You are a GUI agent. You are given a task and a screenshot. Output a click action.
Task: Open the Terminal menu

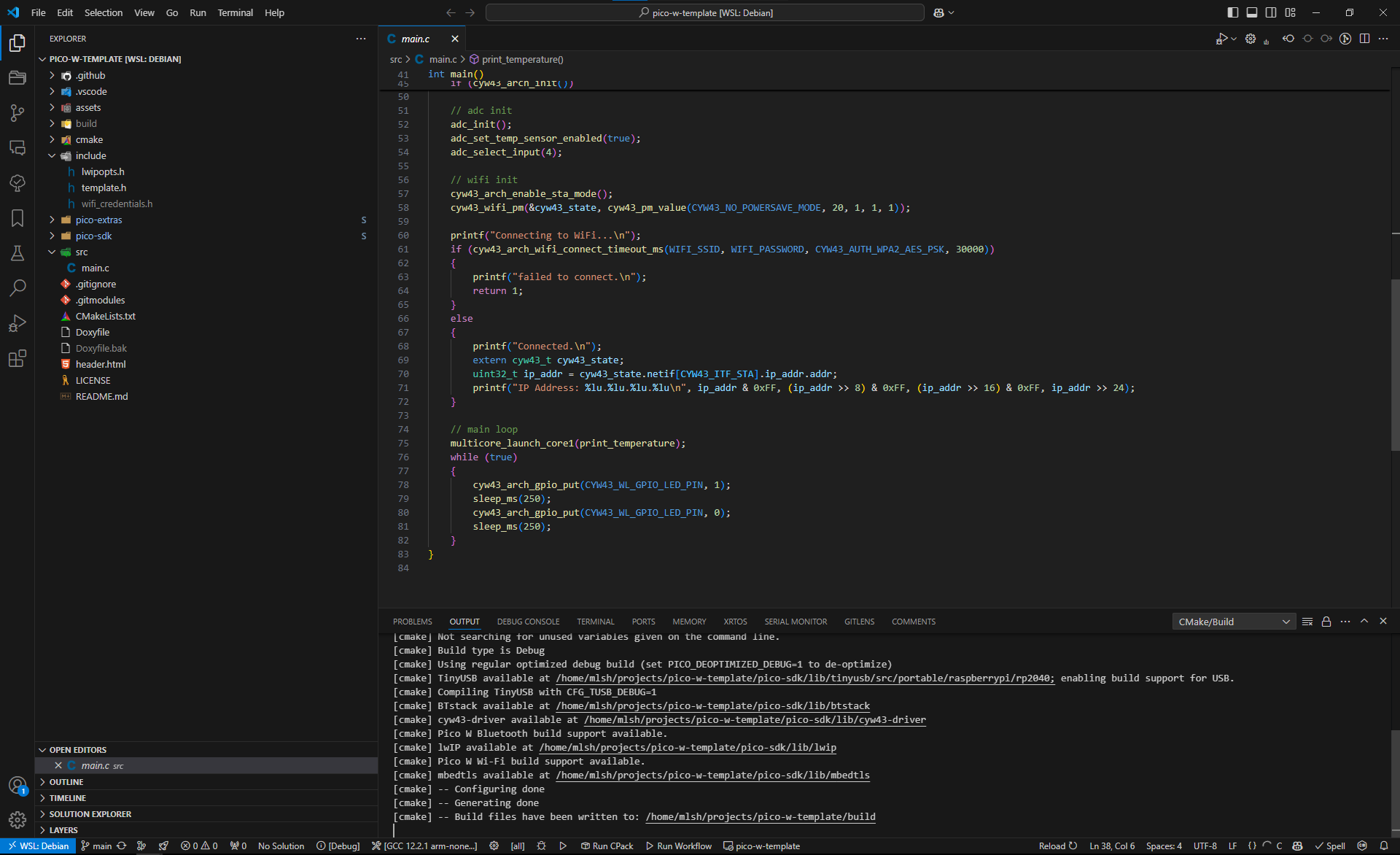click(235, 12)
